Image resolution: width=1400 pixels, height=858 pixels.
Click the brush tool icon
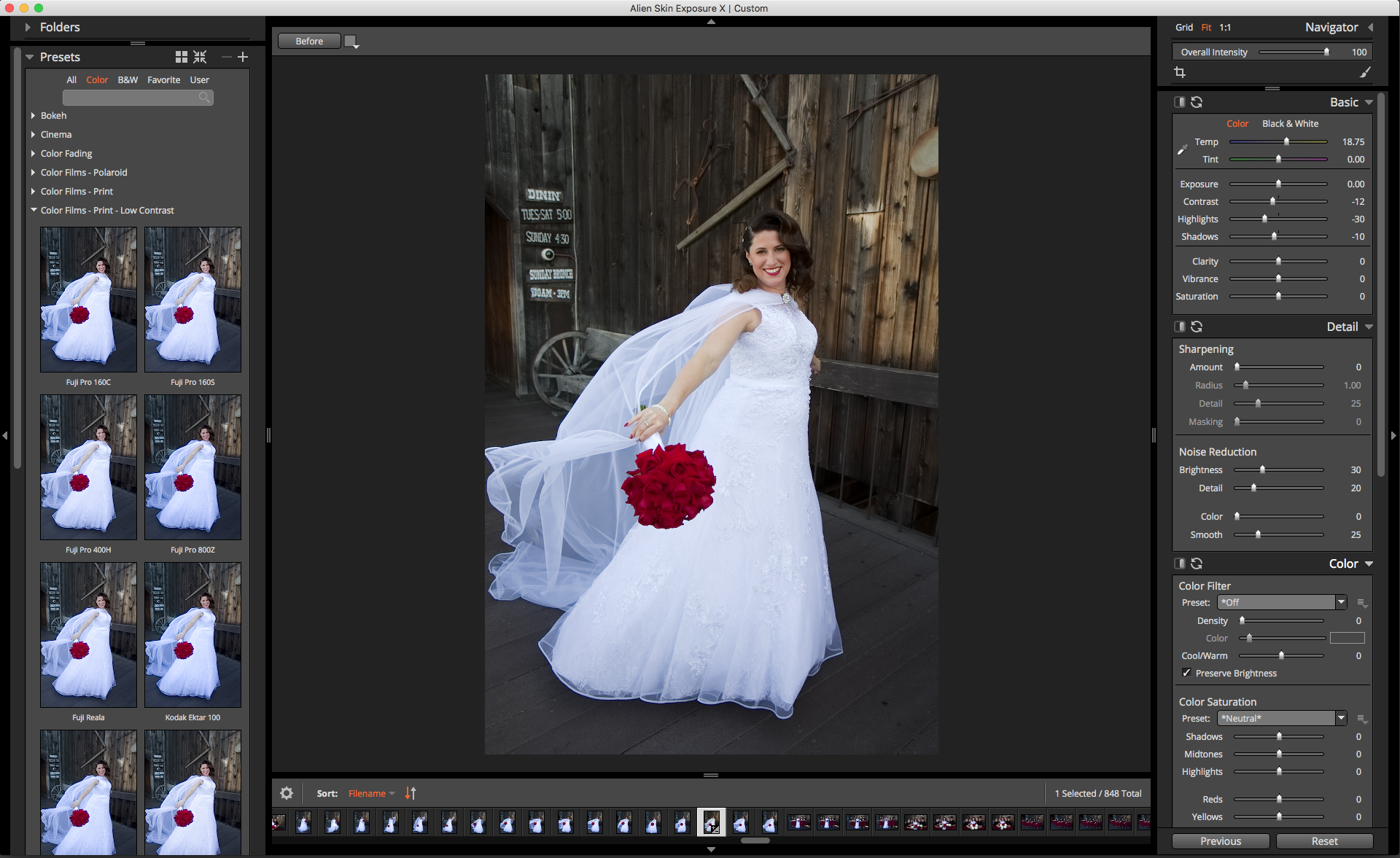click(x=1365, y=72)
